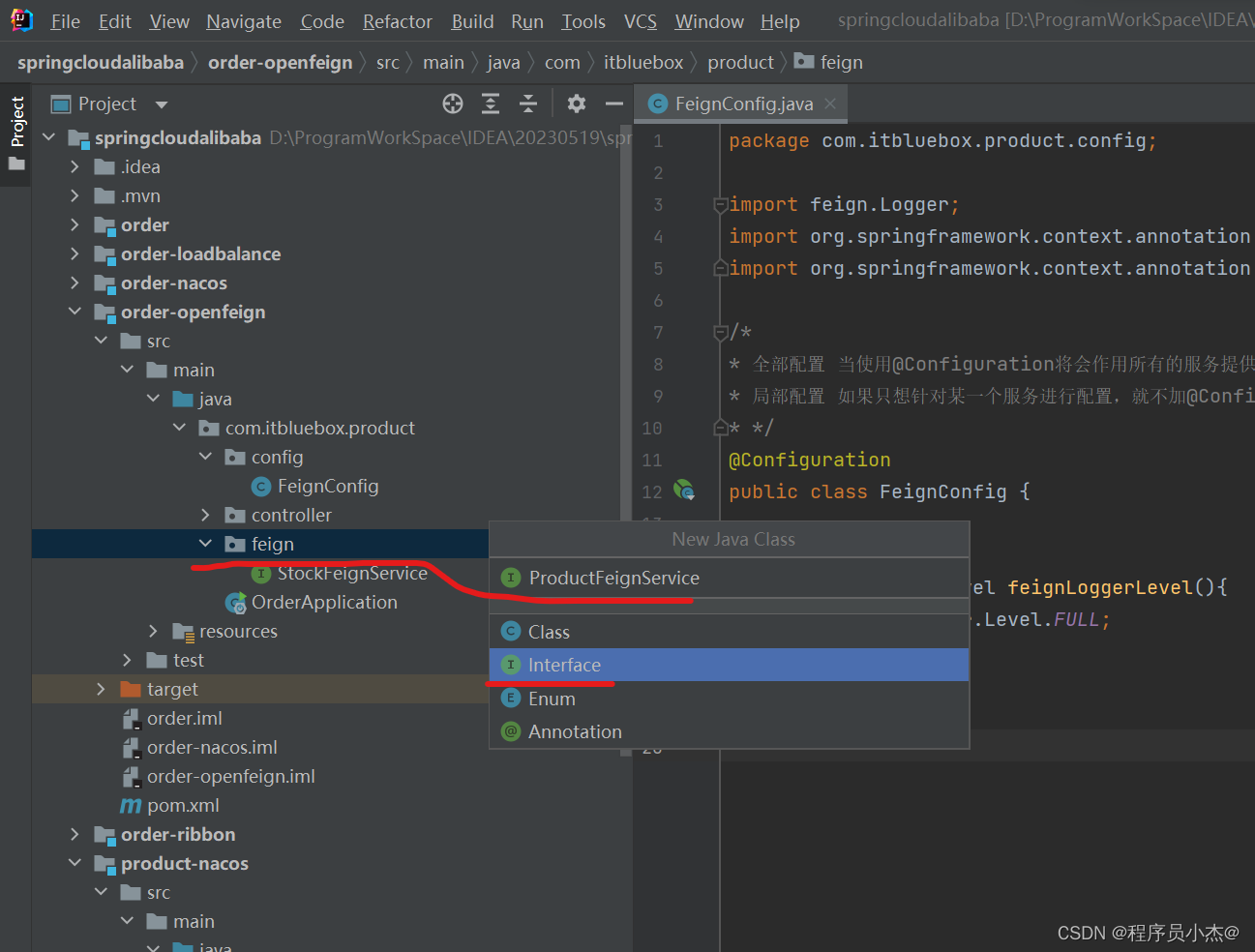Collapse the product-nacos module
Image resolution: width=1255 pixels, height=952 pixels.
75,863
